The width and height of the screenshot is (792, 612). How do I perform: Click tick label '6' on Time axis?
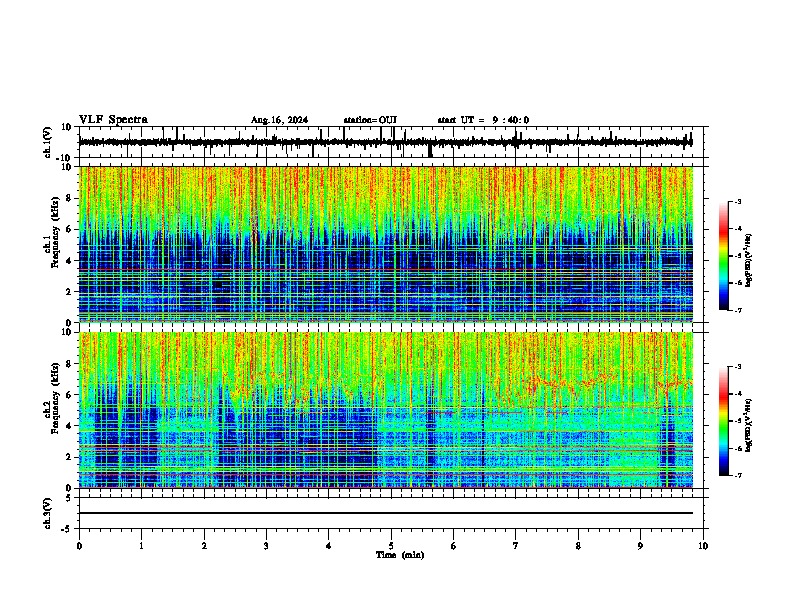pos(454,546)
